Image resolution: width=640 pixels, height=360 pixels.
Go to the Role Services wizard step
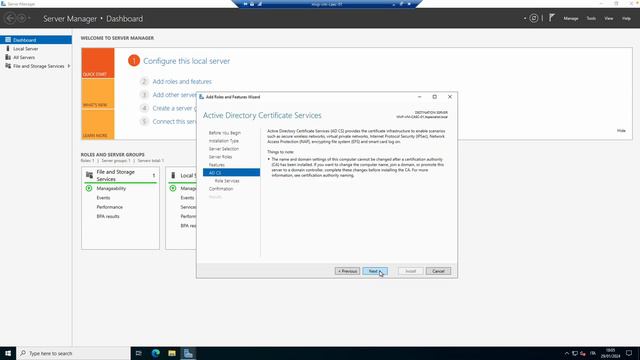pyautogui.click(x=227, y=181)
